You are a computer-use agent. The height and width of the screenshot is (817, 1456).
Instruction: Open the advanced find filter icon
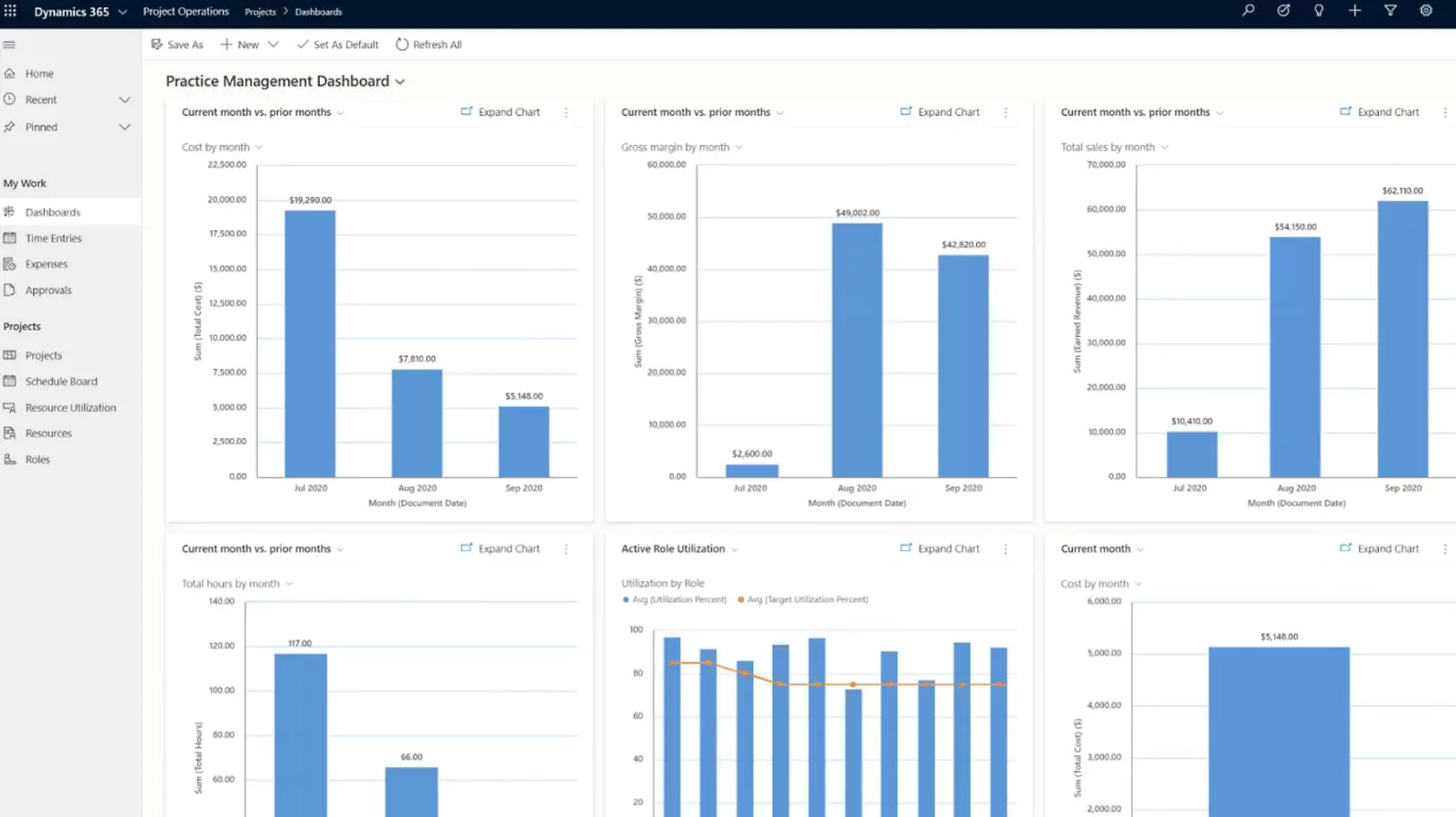1391,11
